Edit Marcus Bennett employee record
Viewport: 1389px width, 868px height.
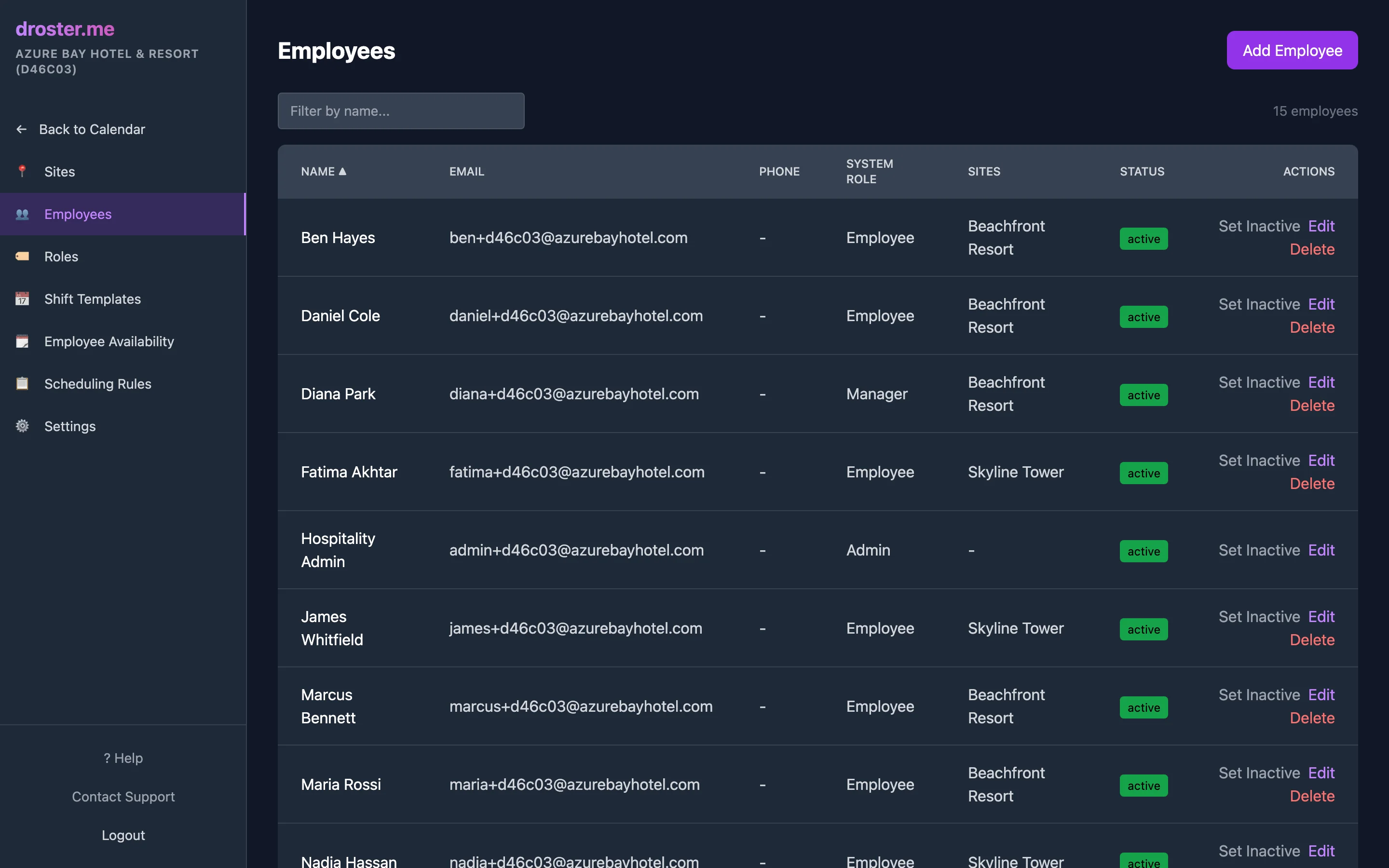tap(1321, 694)
